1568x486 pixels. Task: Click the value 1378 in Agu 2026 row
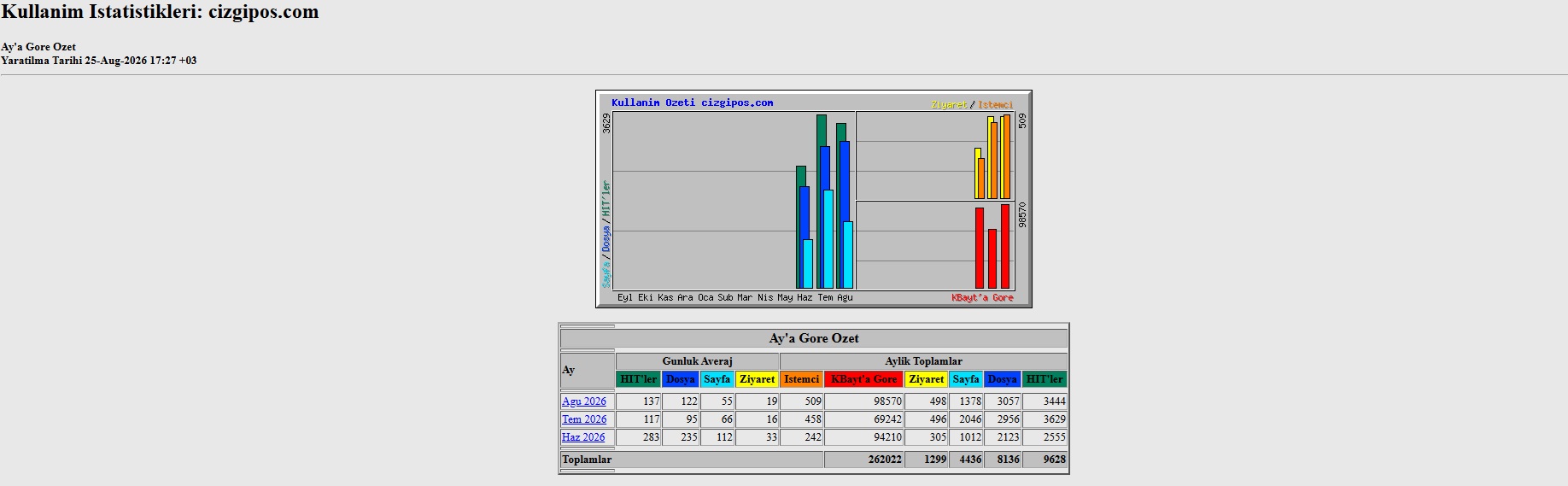[x=970, y=401]
